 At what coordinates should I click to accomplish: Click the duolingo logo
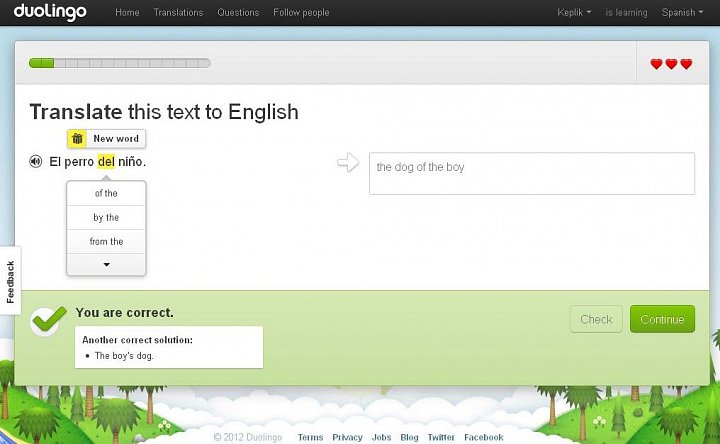coord(50,11)
